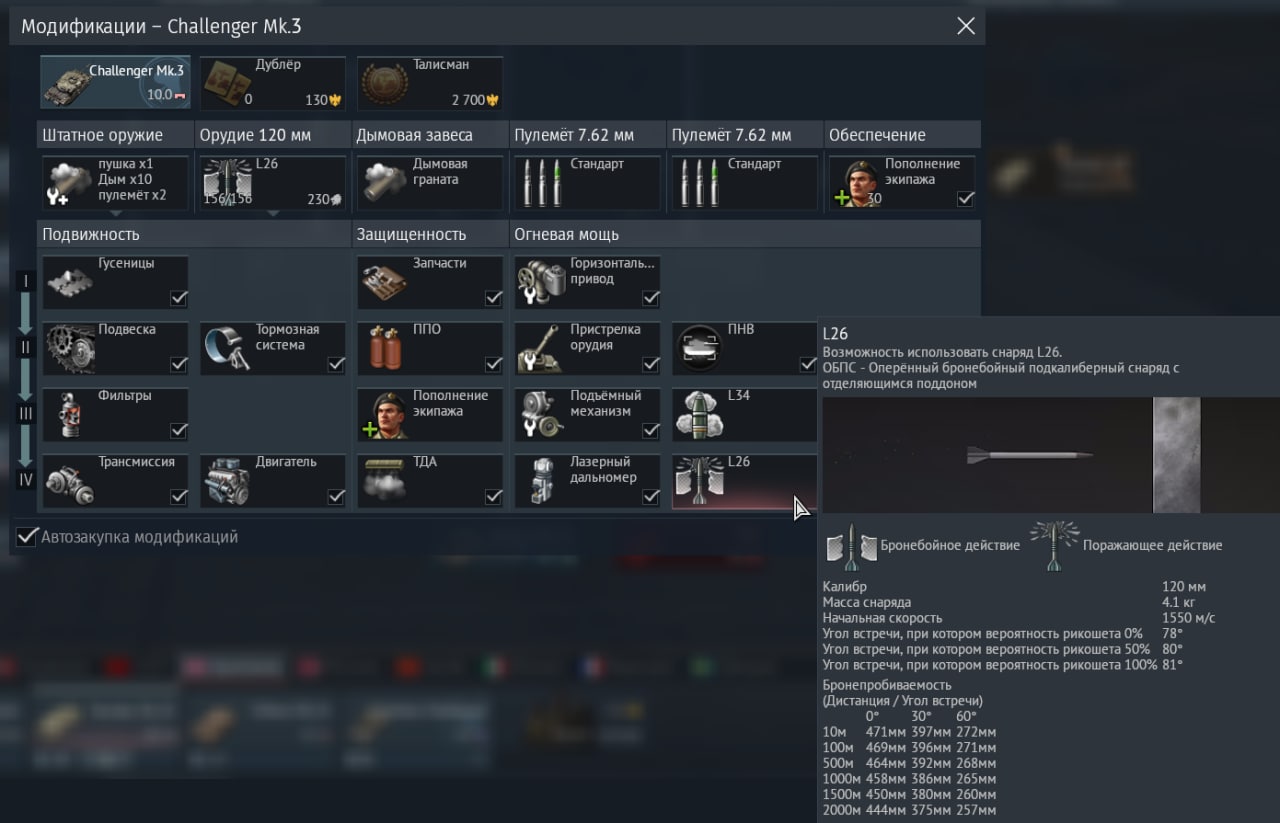Open the Дублёр backup vehicle item
The image size is (1280, 823).
click(x=272, y=83)
